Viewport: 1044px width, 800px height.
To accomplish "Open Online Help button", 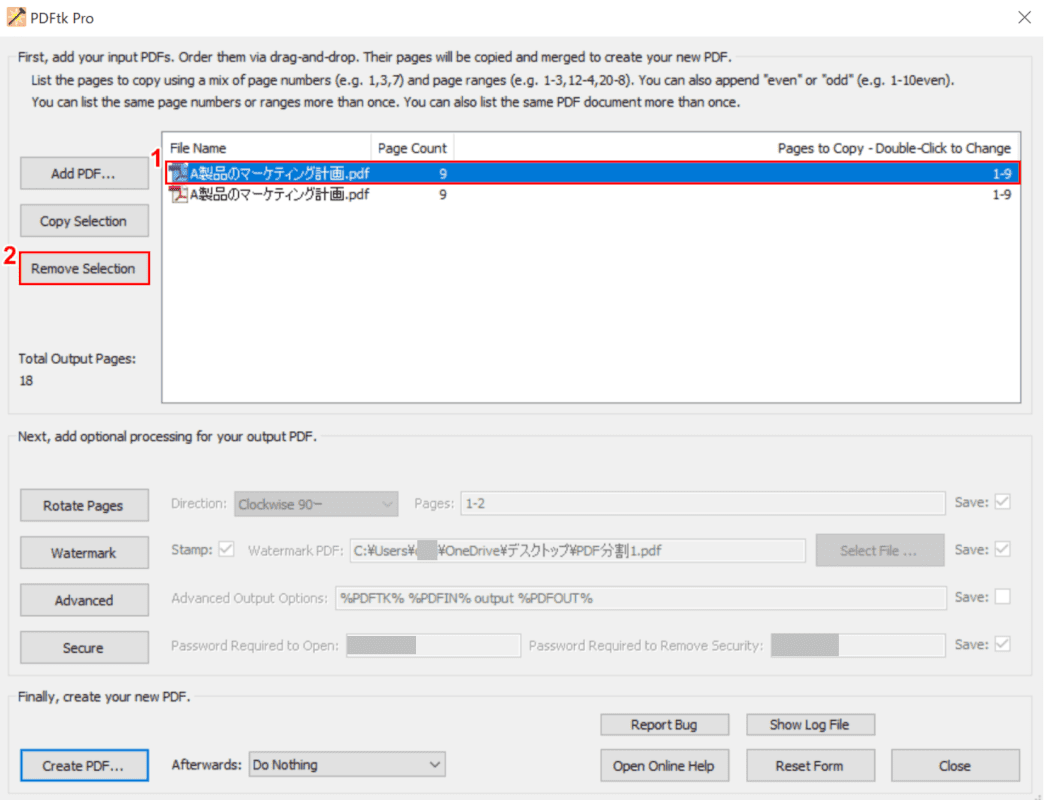I will [664, 765].
